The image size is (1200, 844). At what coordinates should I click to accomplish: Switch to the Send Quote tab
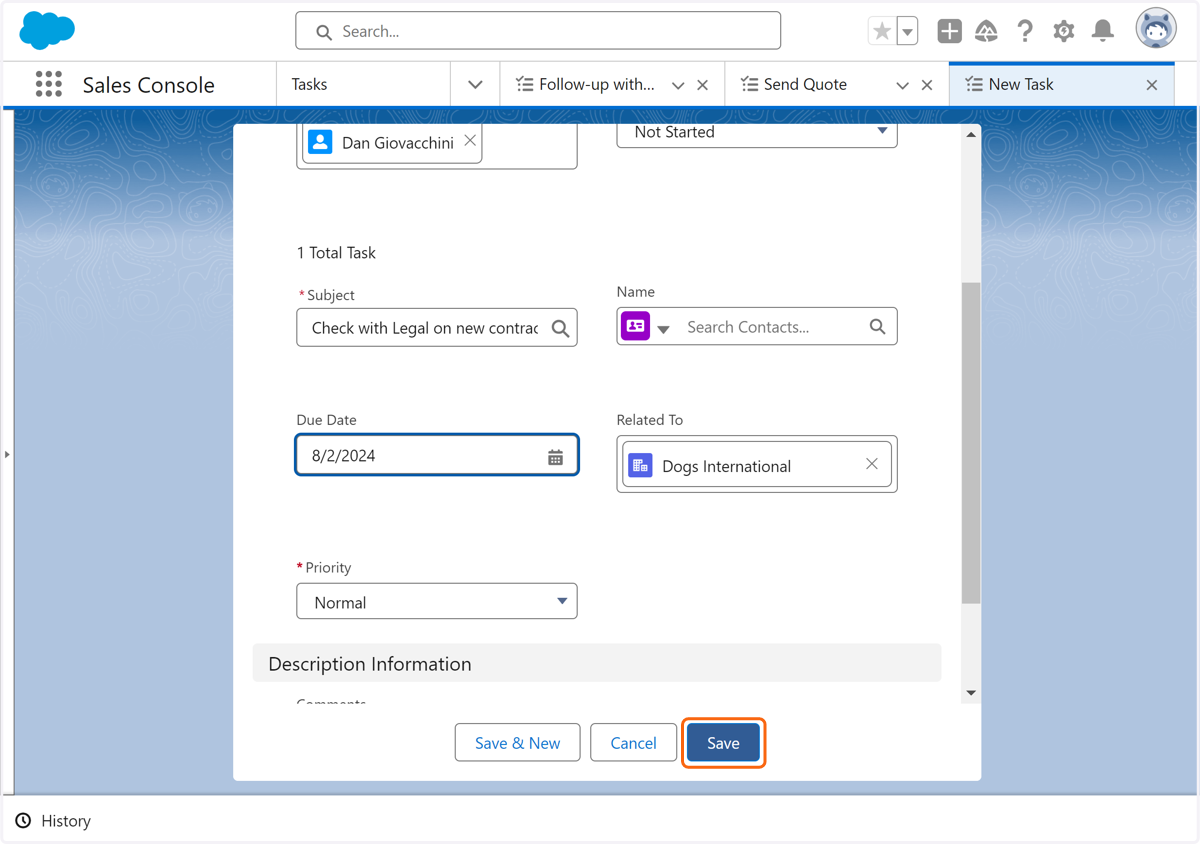805,85
